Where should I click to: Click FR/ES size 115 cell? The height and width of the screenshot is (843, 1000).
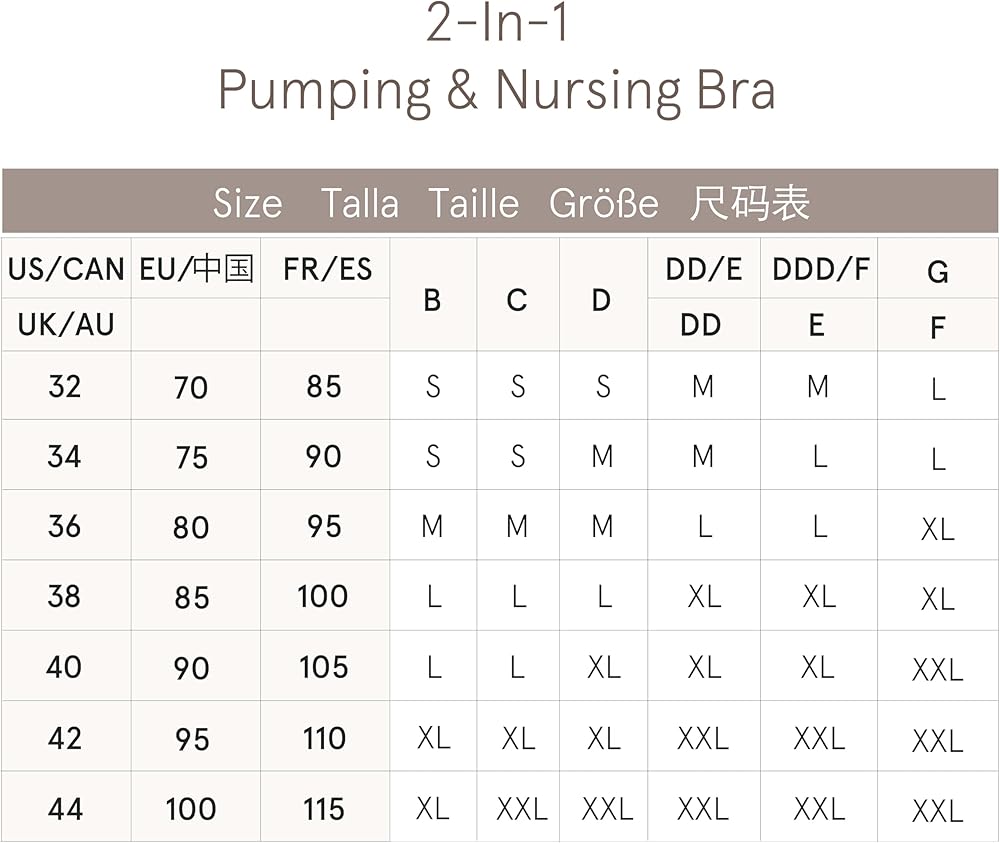pyautogui.click(x=324, y=808)
